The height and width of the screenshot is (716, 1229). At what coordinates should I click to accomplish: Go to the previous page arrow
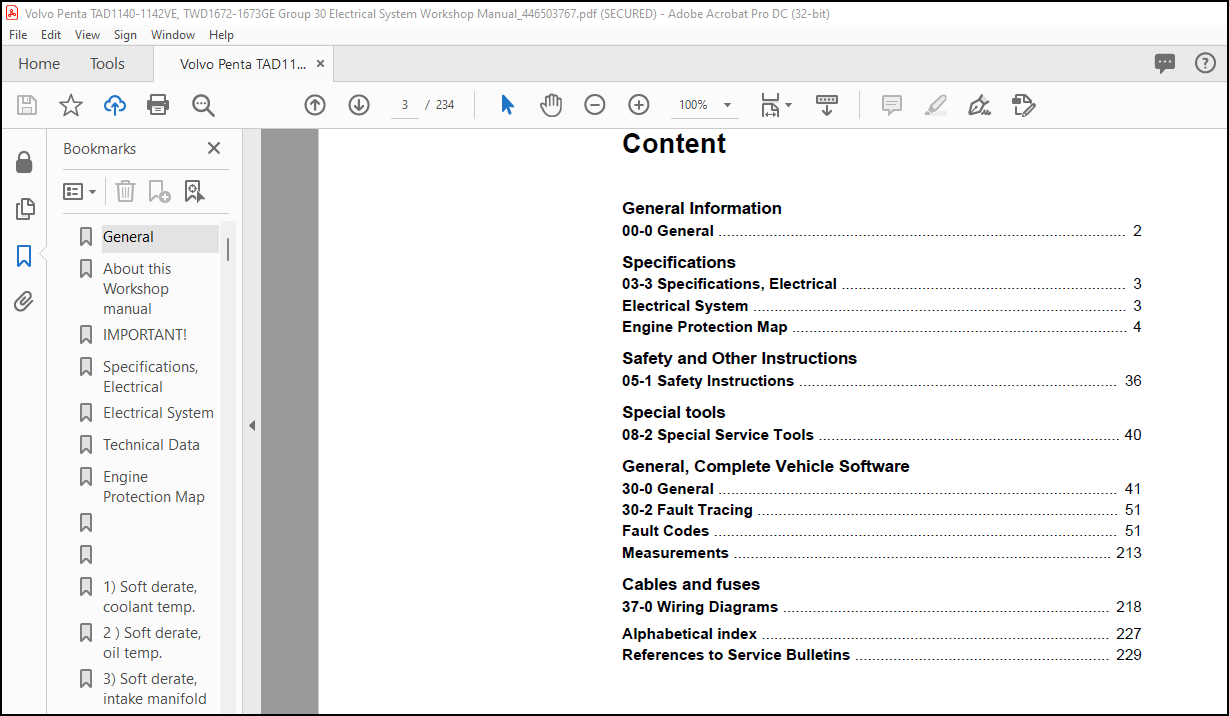point(315,105)
